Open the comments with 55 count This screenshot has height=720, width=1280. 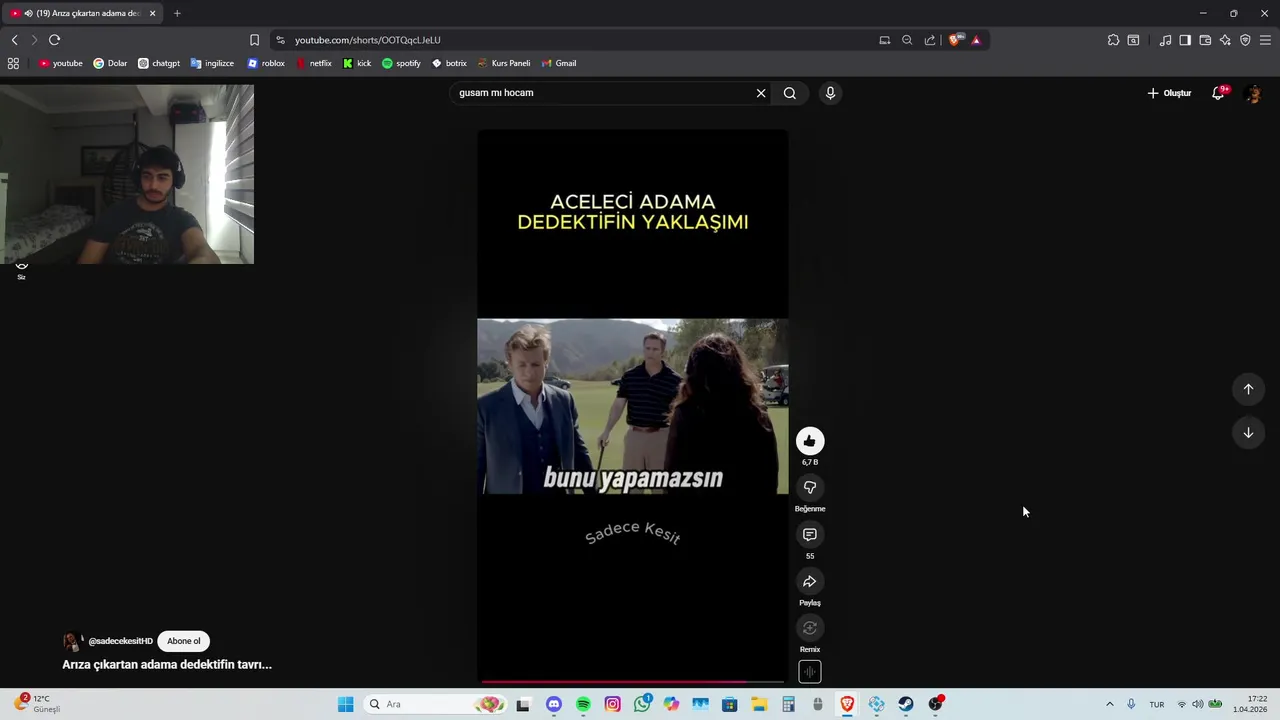point(810,534)
